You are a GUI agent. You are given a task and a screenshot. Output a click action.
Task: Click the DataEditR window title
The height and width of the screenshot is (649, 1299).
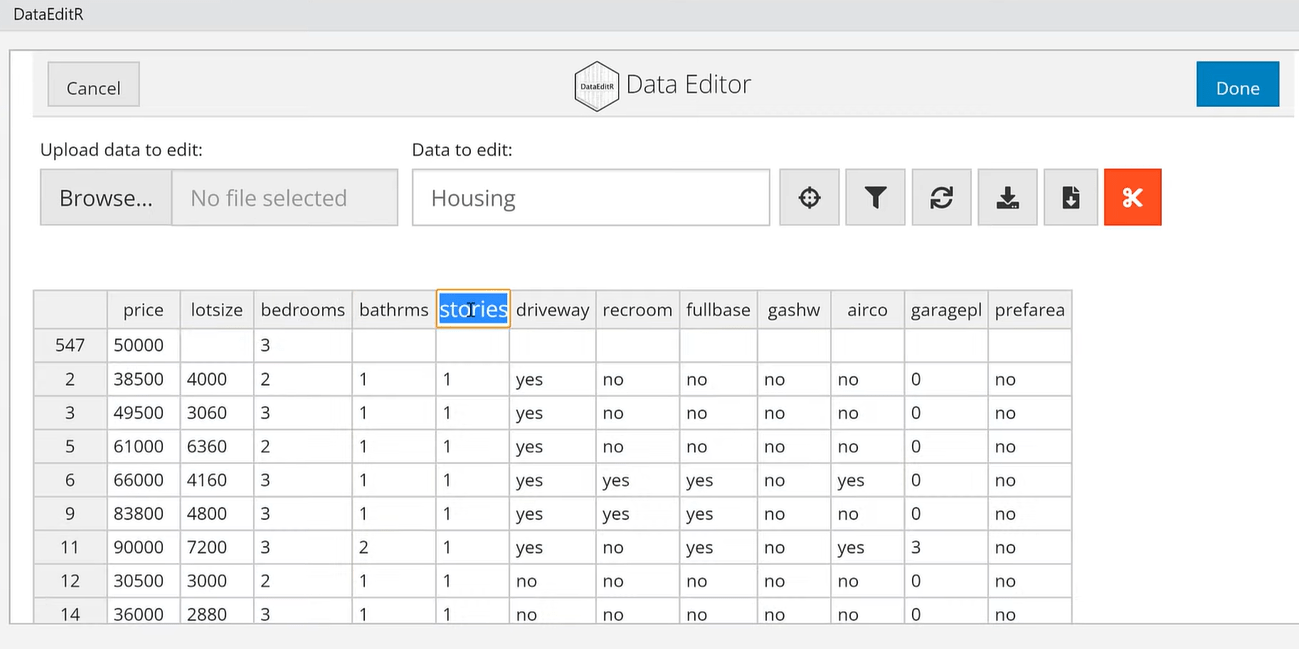[x=48, y=14]
